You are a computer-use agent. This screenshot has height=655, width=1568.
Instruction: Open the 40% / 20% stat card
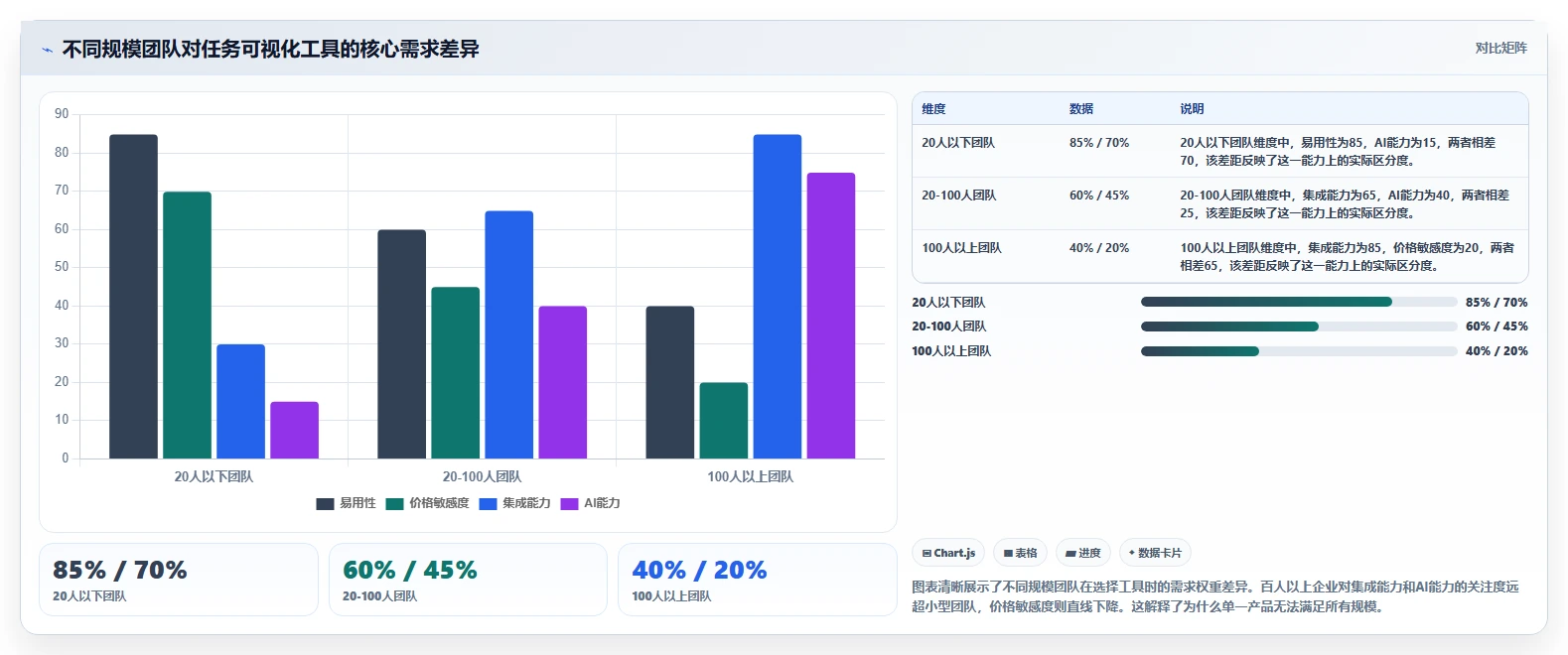pos(758,580)
